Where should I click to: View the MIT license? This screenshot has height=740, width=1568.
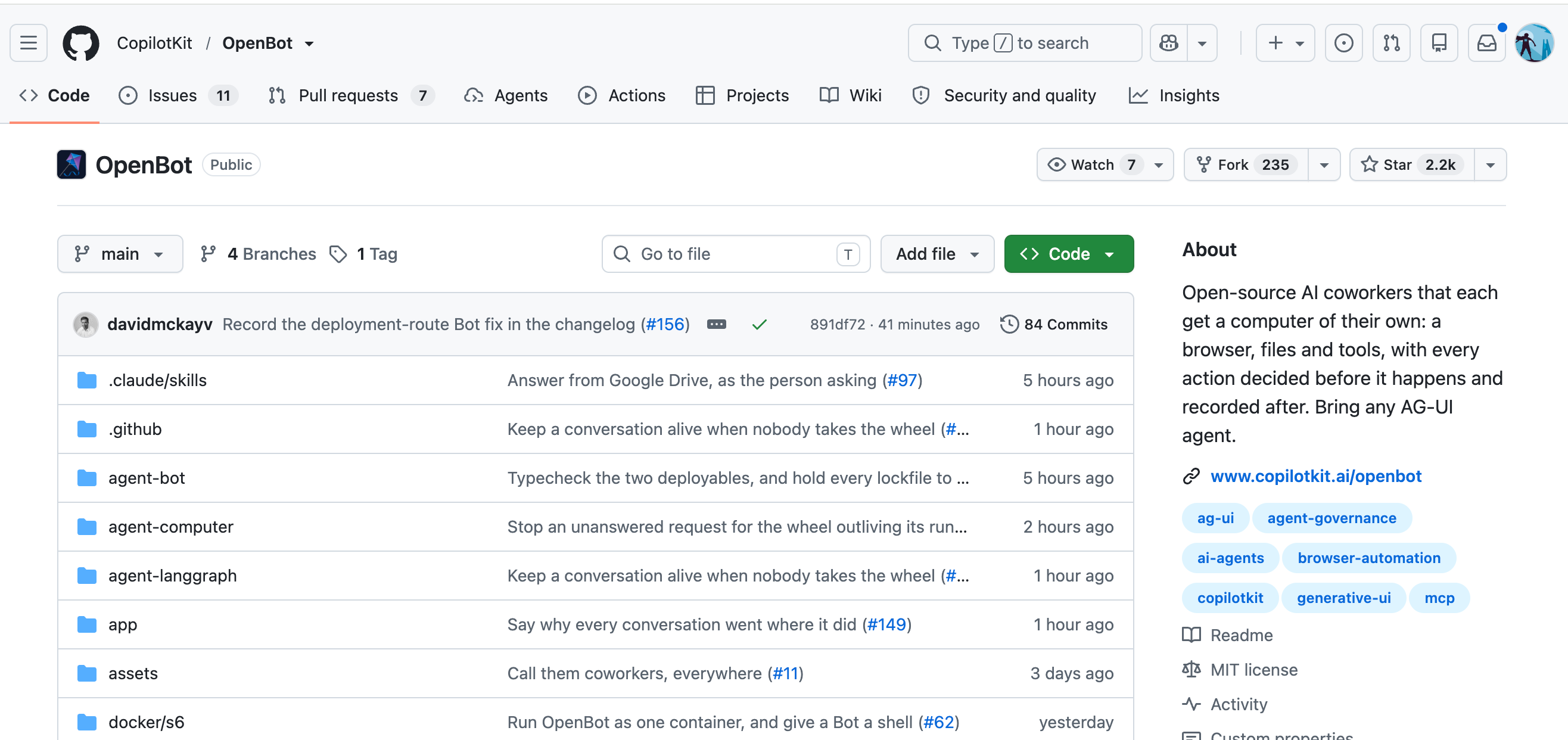click(x=1240, y=670)
